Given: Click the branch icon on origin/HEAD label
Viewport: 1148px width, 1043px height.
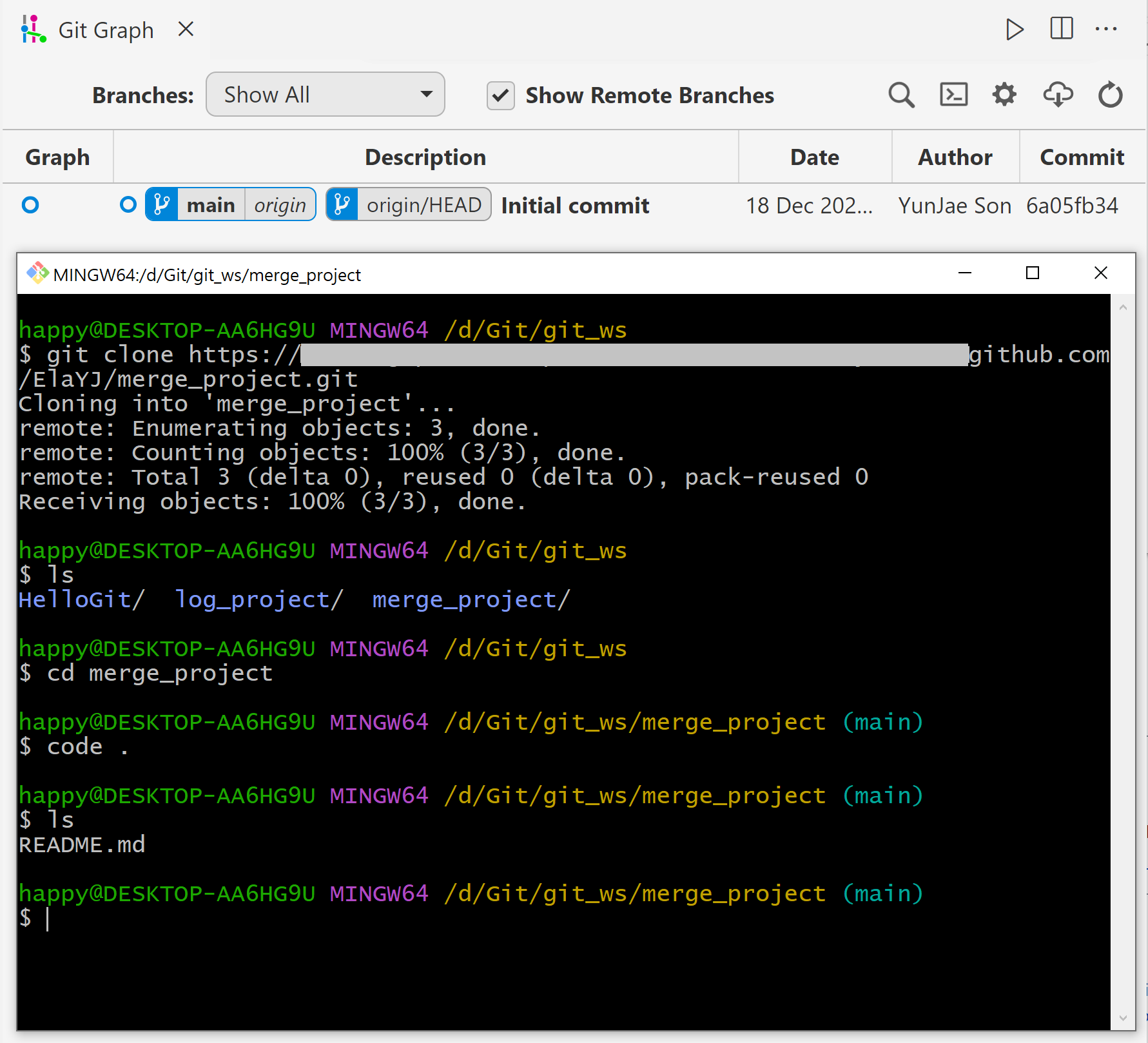Looking at the screenshot, I should 342,205.
